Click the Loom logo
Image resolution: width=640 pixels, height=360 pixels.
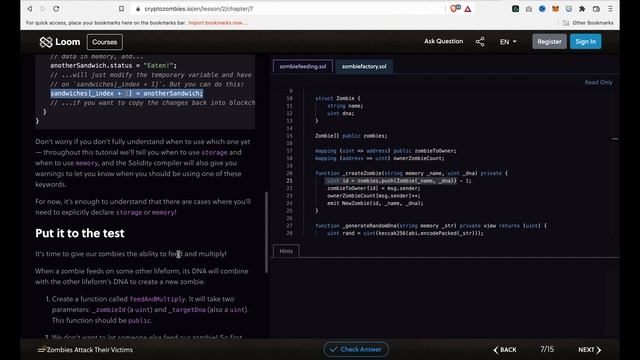(60, 42)
